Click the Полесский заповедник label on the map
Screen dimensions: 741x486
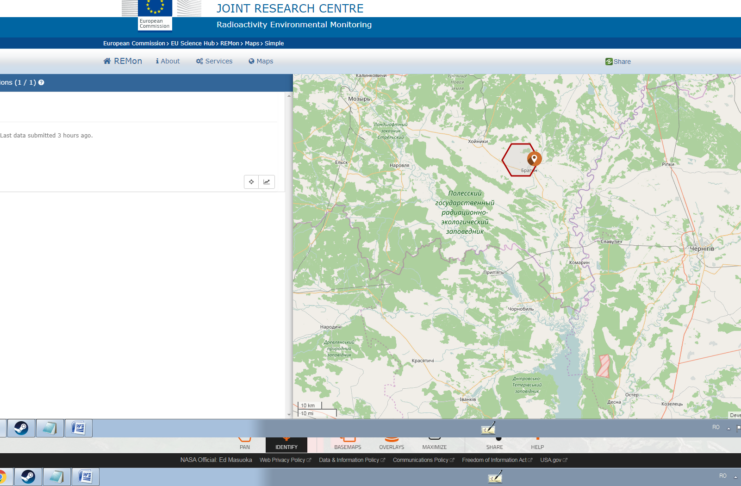click(465, 212)
